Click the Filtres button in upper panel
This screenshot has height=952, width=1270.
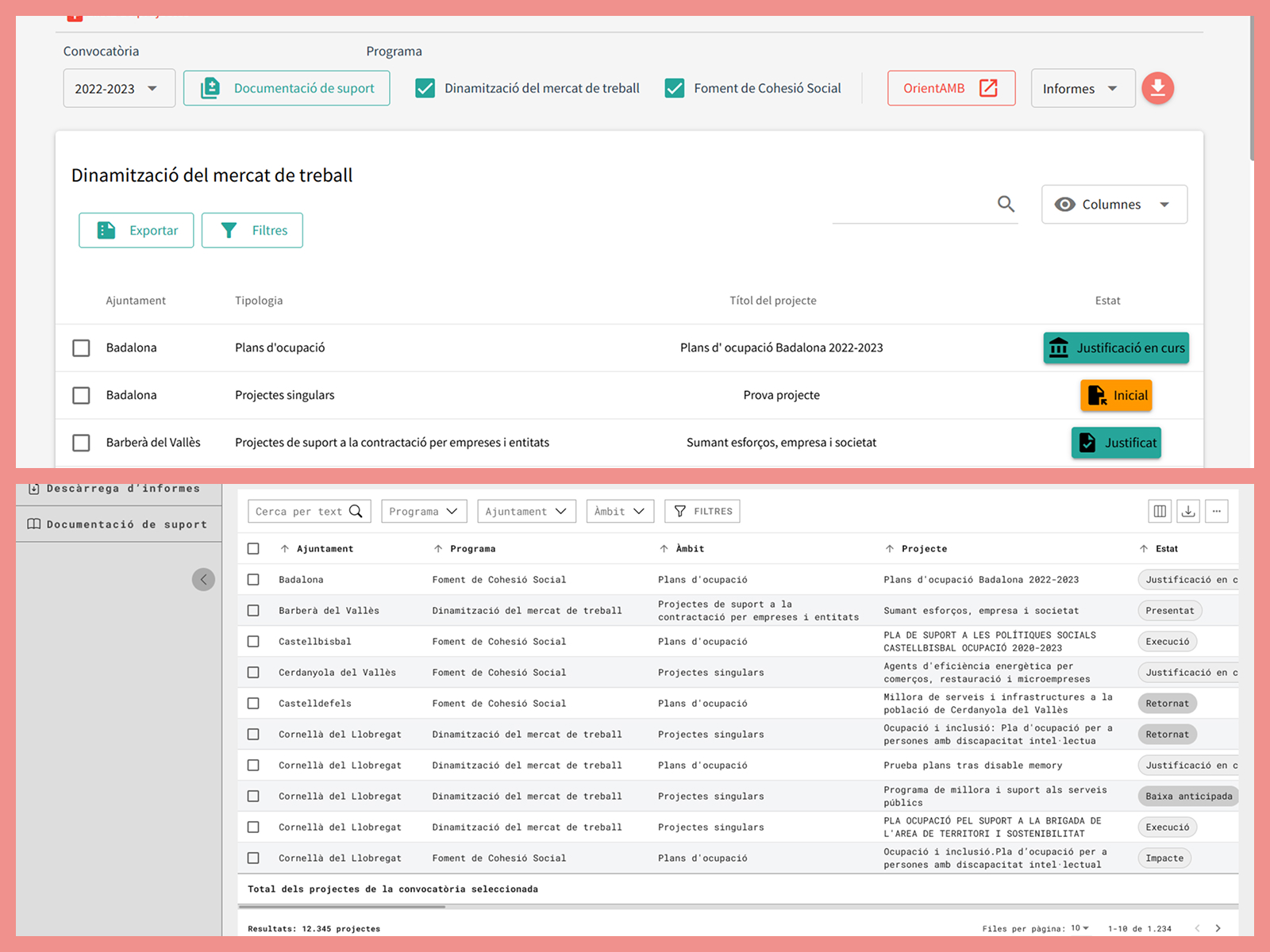coord(252,230)
